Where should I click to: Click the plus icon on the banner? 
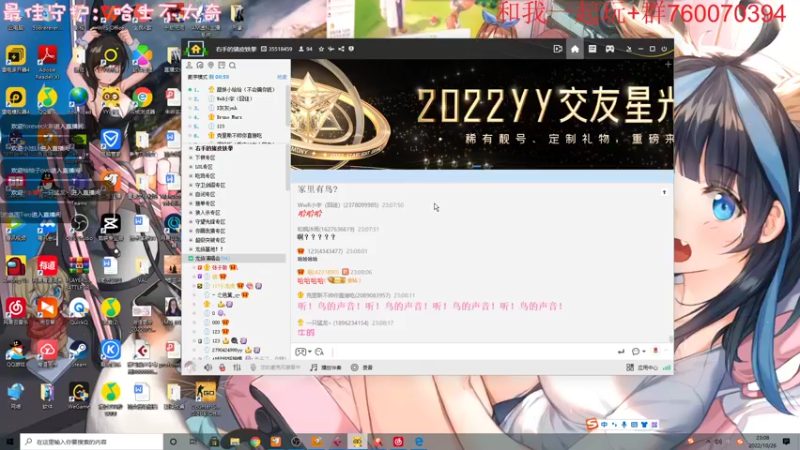[668, 64]
